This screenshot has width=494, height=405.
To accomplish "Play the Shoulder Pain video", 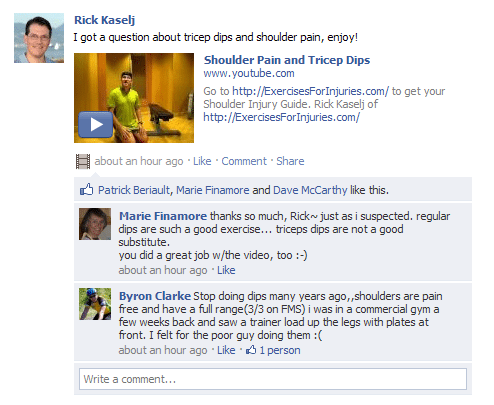I will [96, 125].
